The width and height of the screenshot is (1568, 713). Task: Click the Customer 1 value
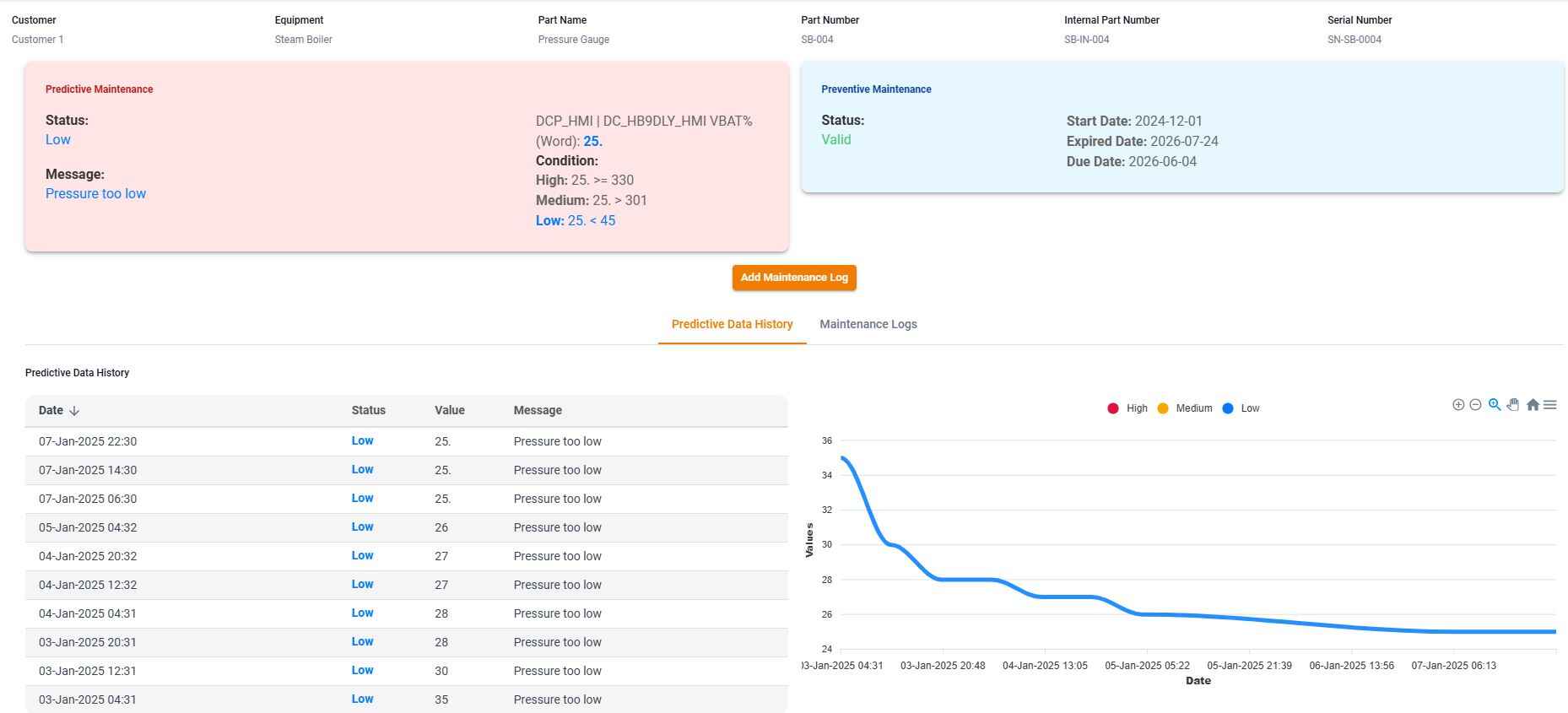click(x=37, y=40)
